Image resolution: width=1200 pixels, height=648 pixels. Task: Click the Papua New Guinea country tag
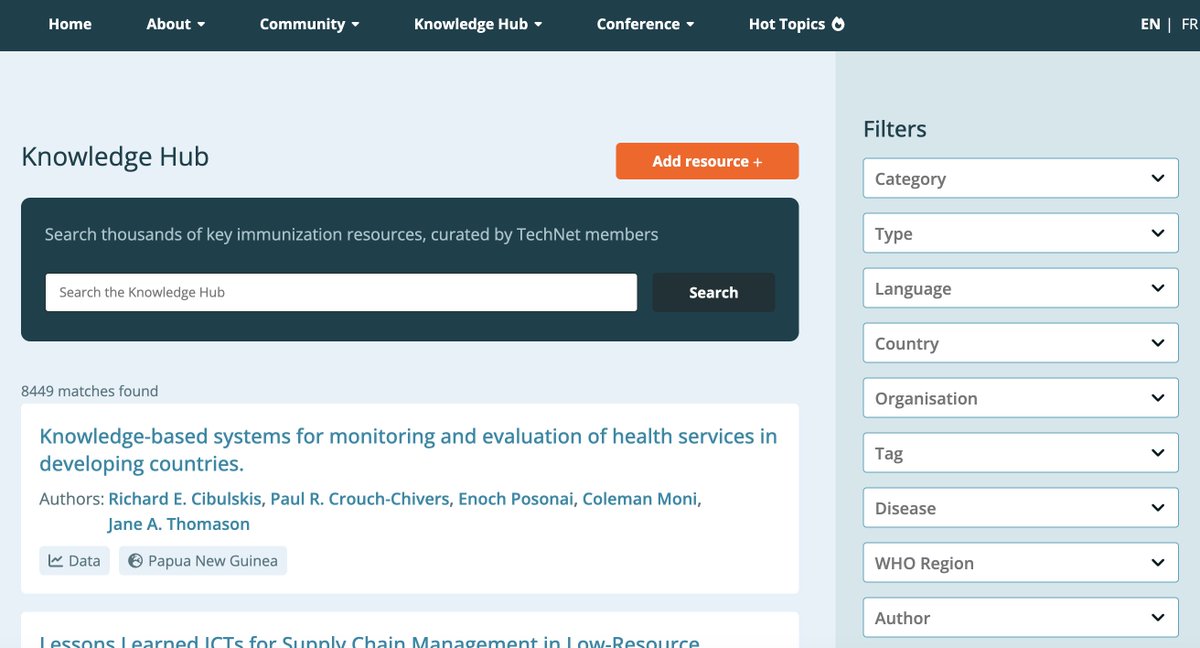click(x=203, y=561)
